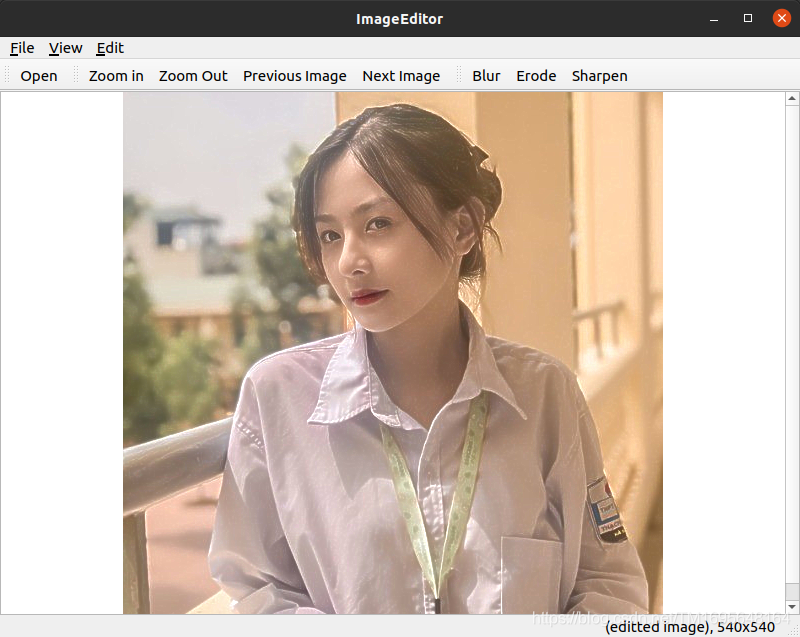Viewport: 800px width, 637px height.
Task: Close the ImageEditor window
Action: pos(782,18)
